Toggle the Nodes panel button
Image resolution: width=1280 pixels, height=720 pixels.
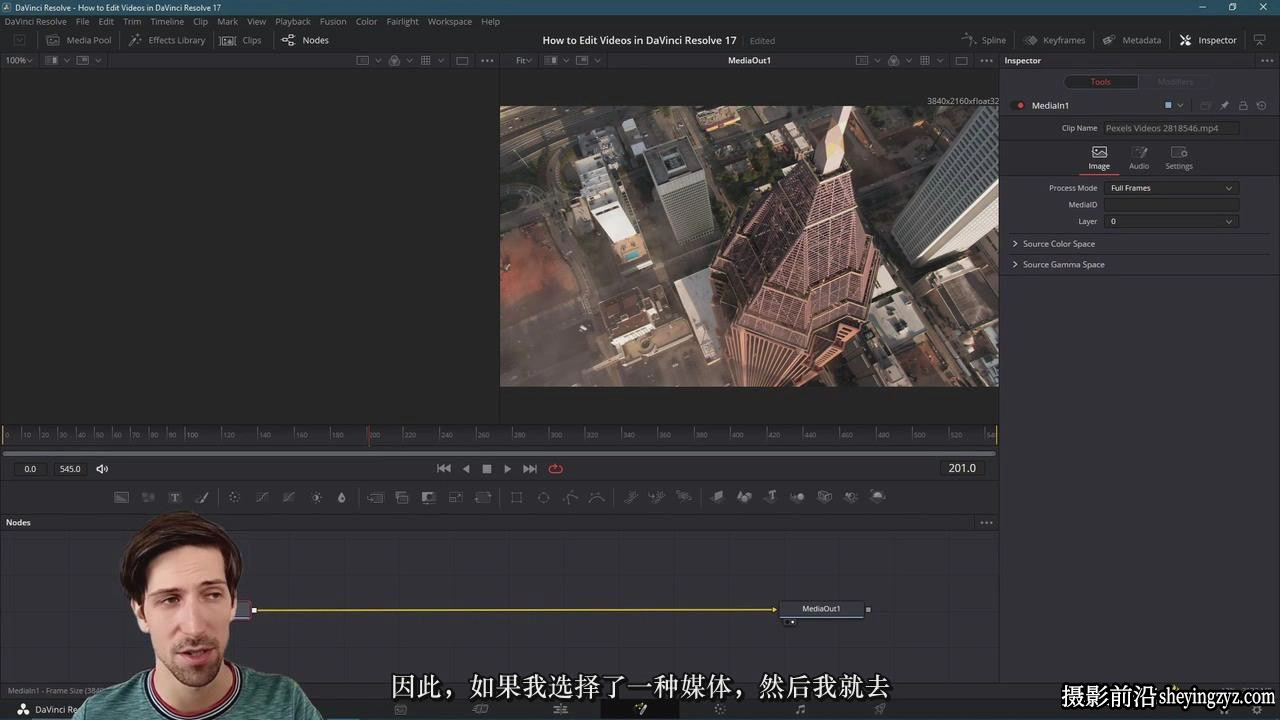[305, 40]
